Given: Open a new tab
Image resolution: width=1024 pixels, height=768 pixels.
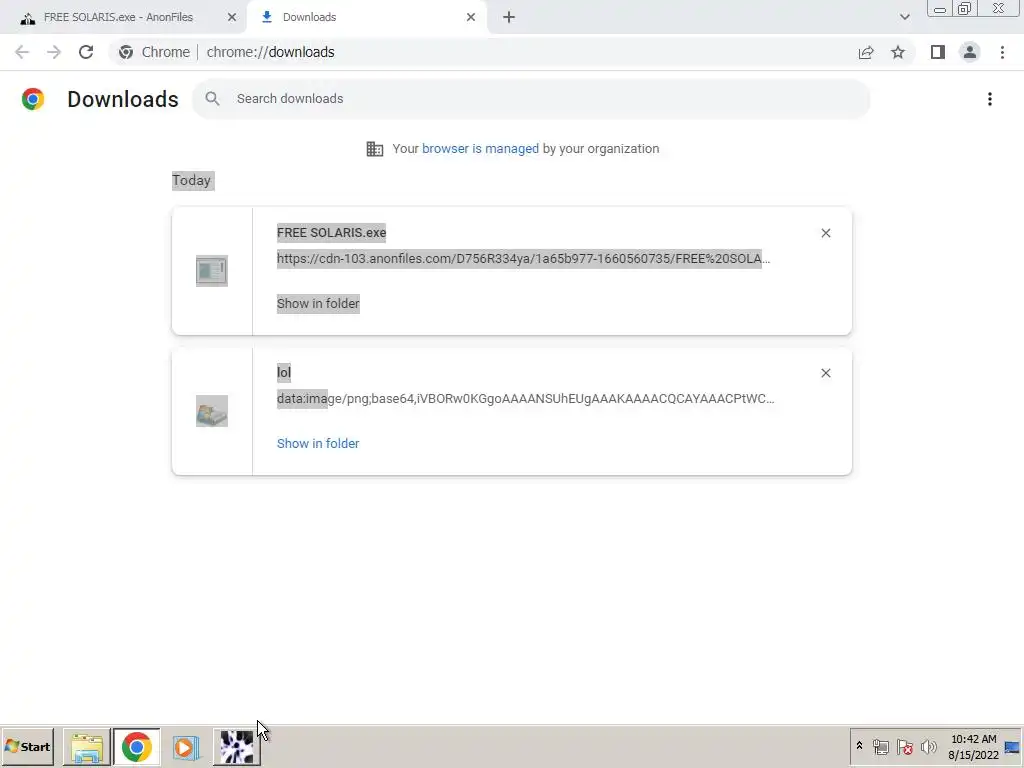Looking at the screenshot, I should pos(509,17).
